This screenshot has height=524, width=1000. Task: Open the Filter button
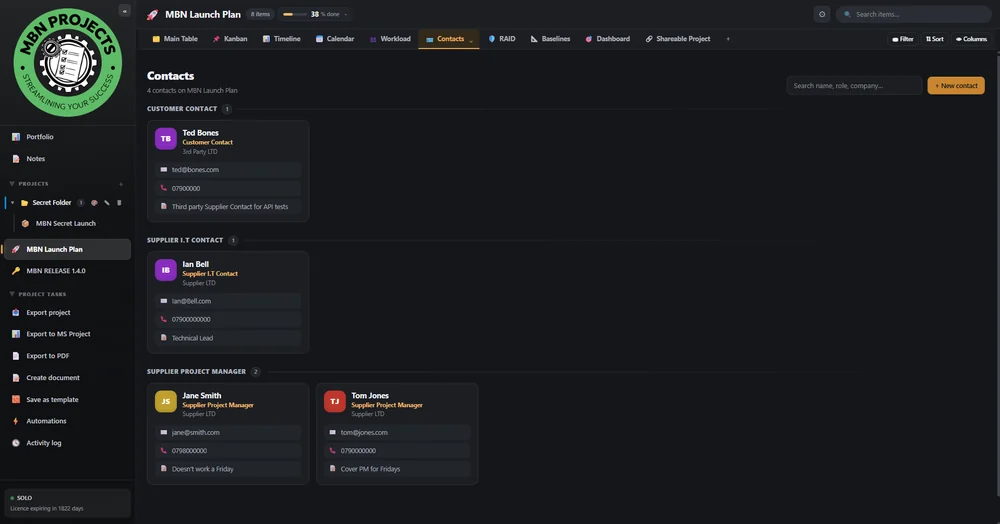(x=902, y=39)
